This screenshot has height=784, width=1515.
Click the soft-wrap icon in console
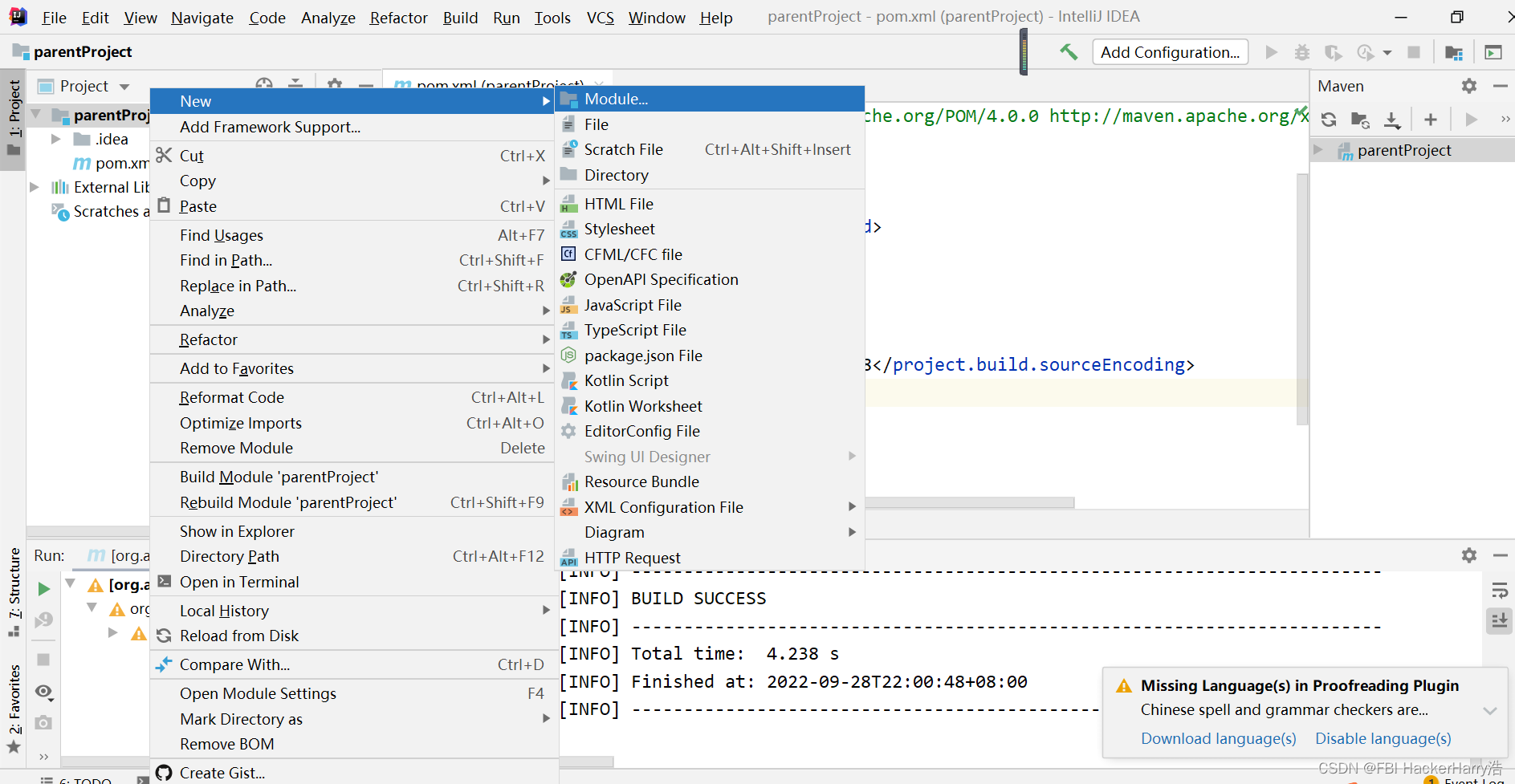tap(1499, 591)
